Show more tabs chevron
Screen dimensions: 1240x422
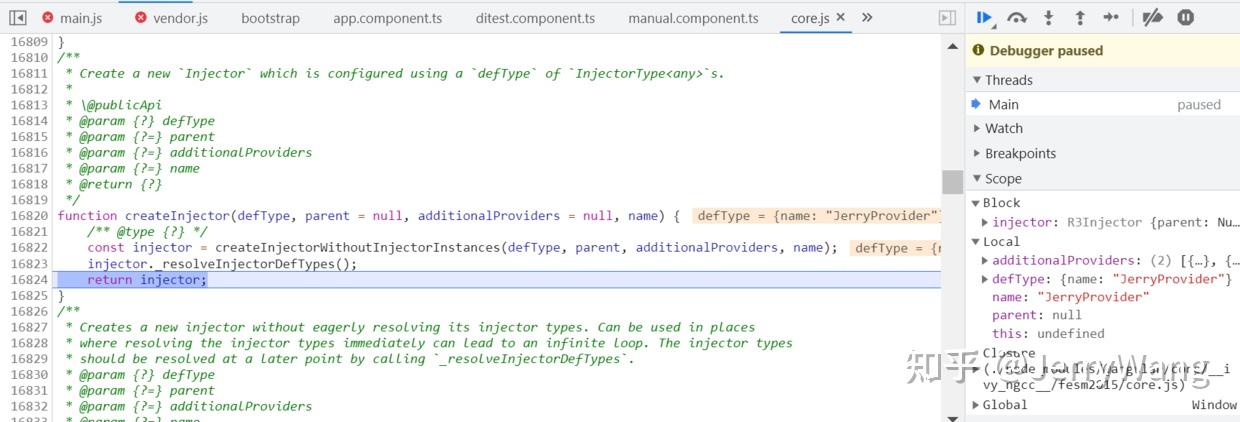pyautogui.click(x=867, y=17)
